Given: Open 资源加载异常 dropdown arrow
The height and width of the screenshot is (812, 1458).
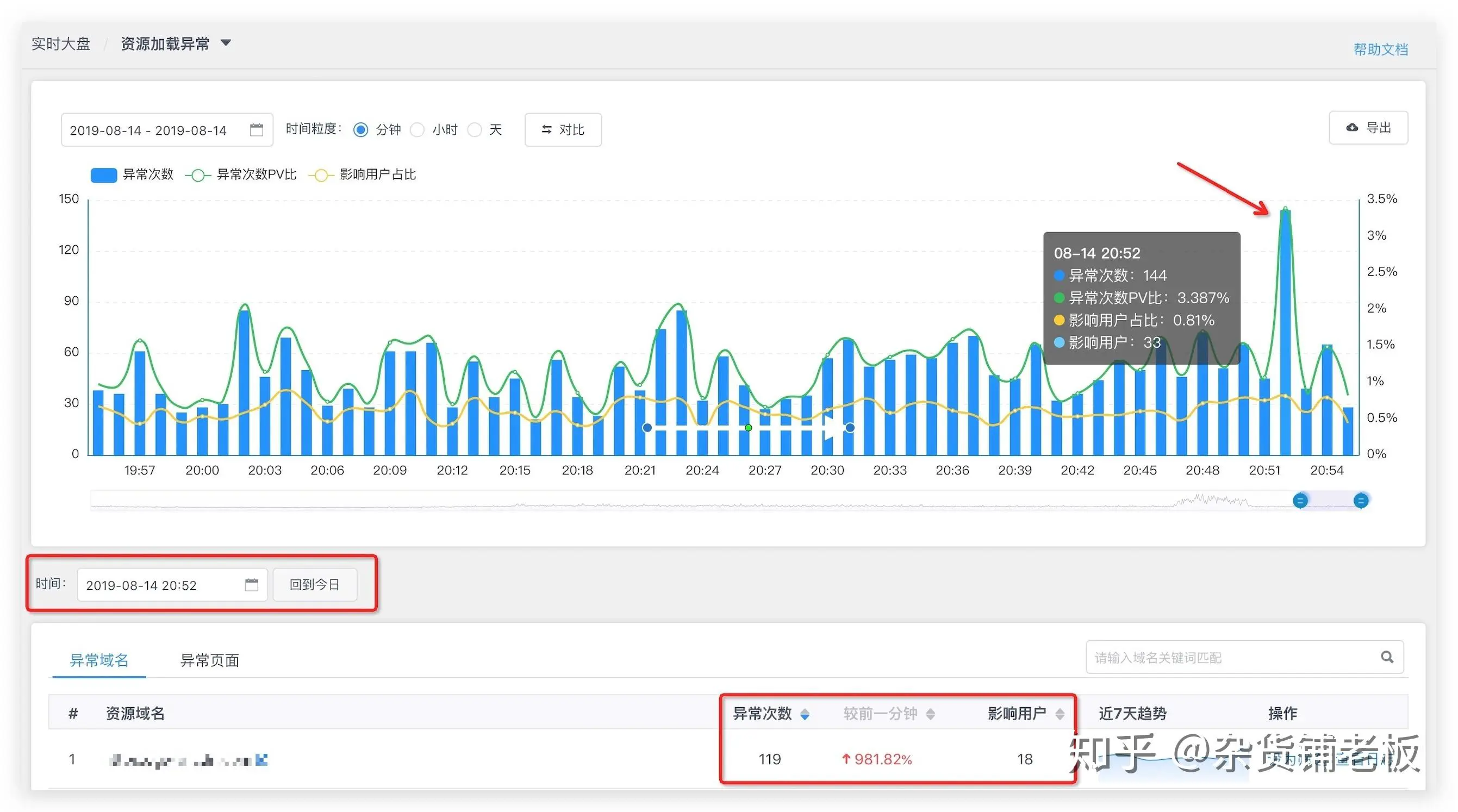Looking at the screenshot, I should point(226,43).
